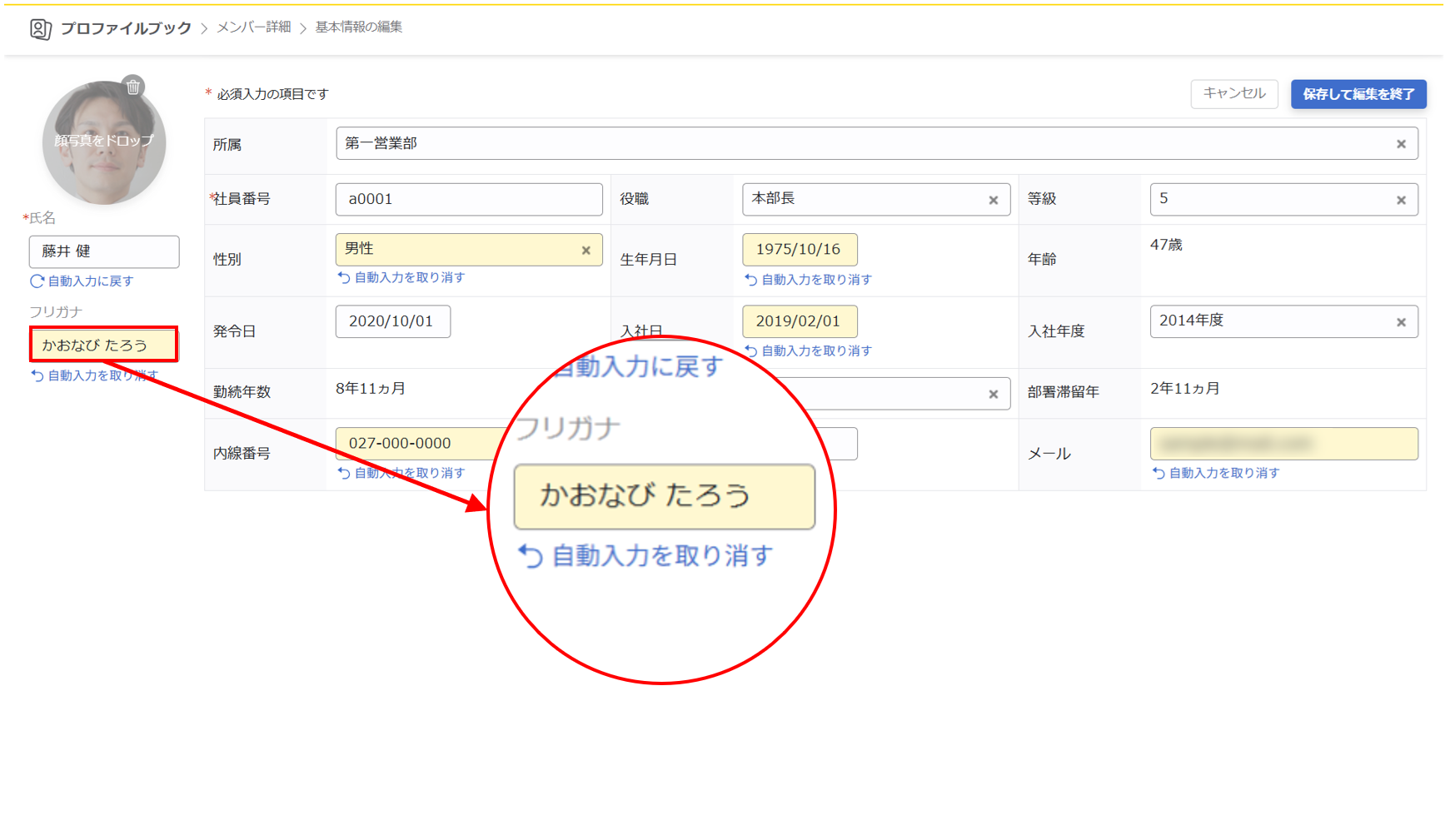Click プロファイルブック breadcrumb
This screenshot has height=840, width=1445.
126,28
